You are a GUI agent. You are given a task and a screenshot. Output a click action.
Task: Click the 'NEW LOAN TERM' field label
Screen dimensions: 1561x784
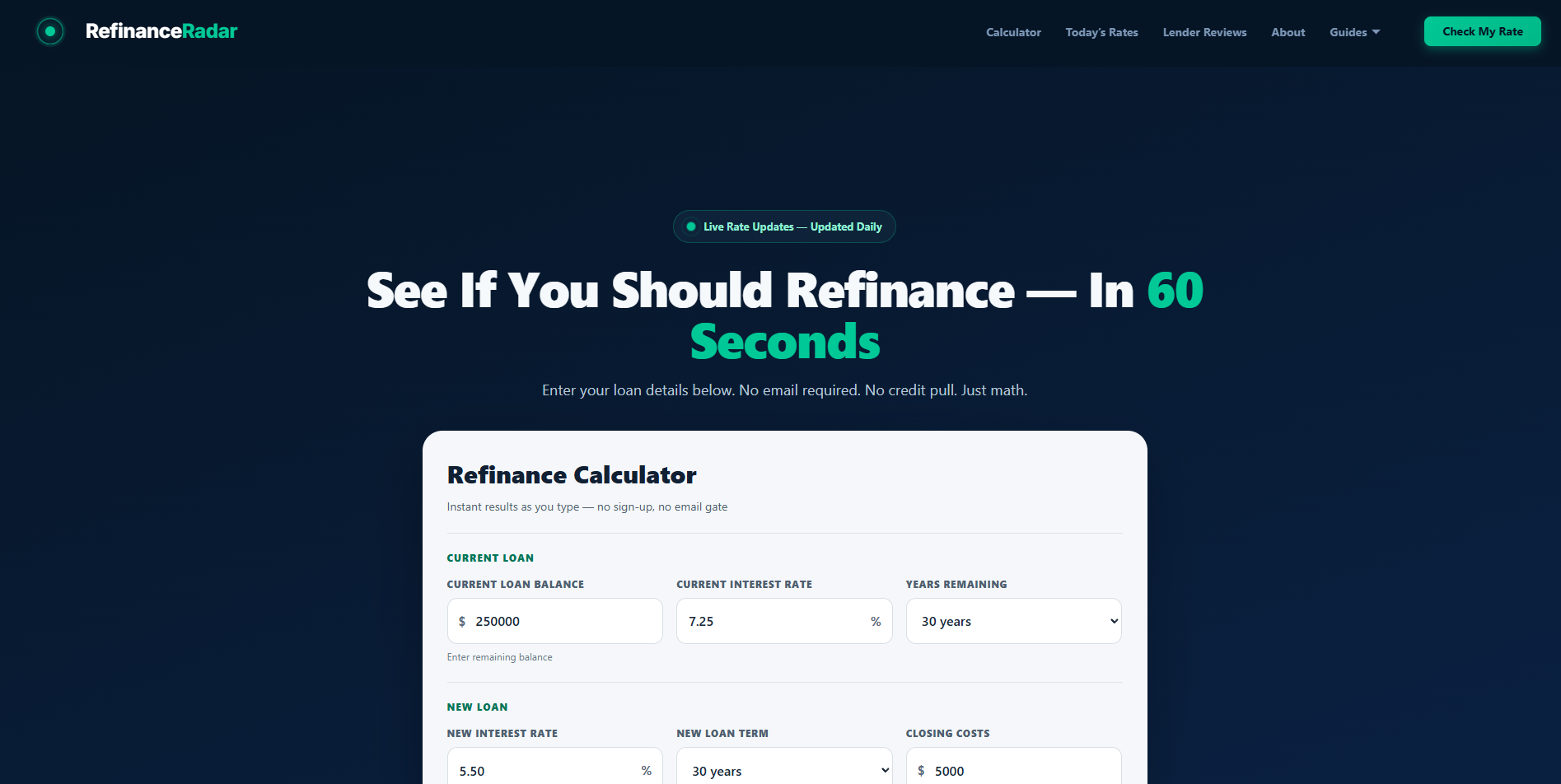click(x=722, y=734)
